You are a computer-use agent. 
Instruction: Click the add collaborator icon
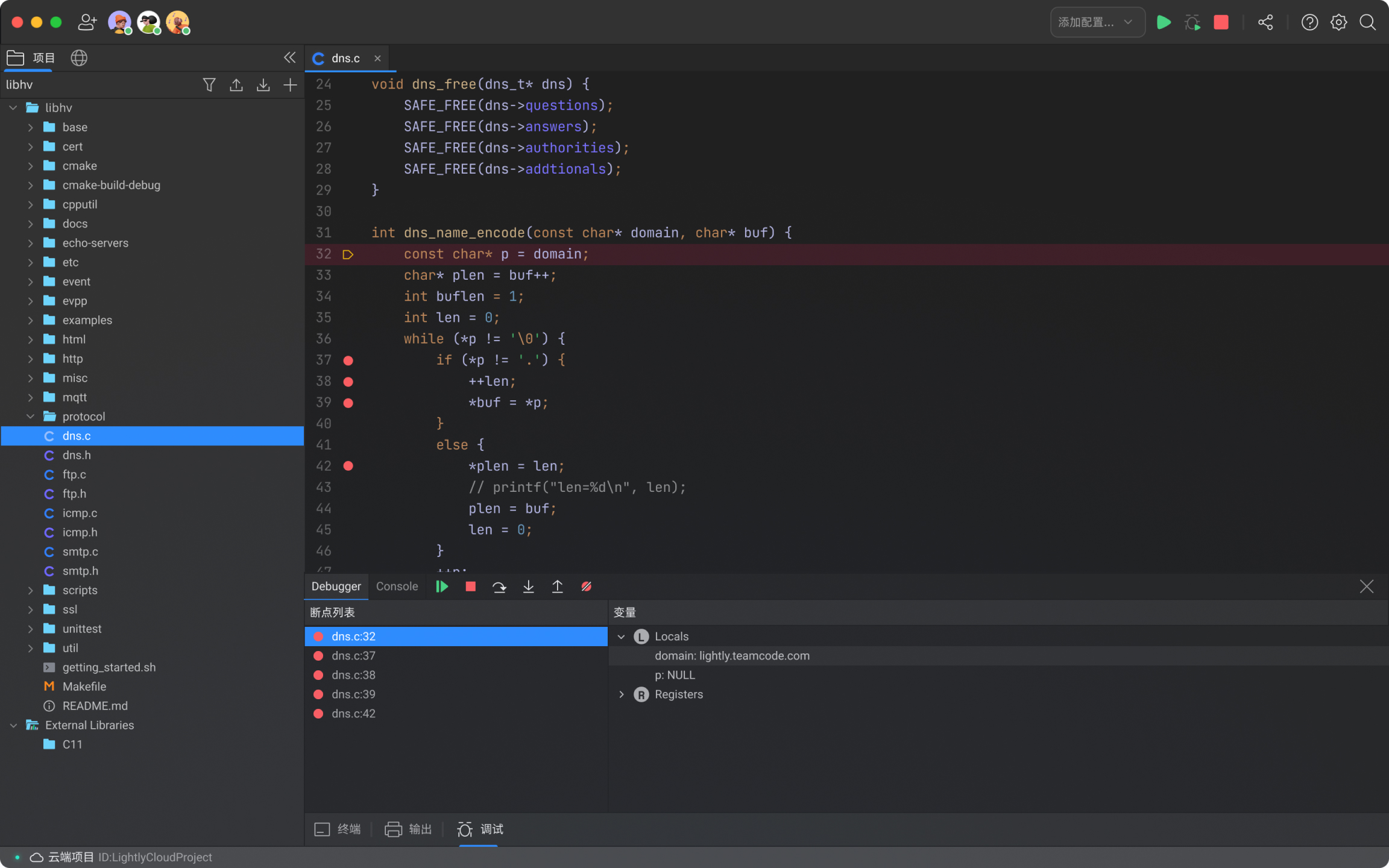[x=87, y=22]
